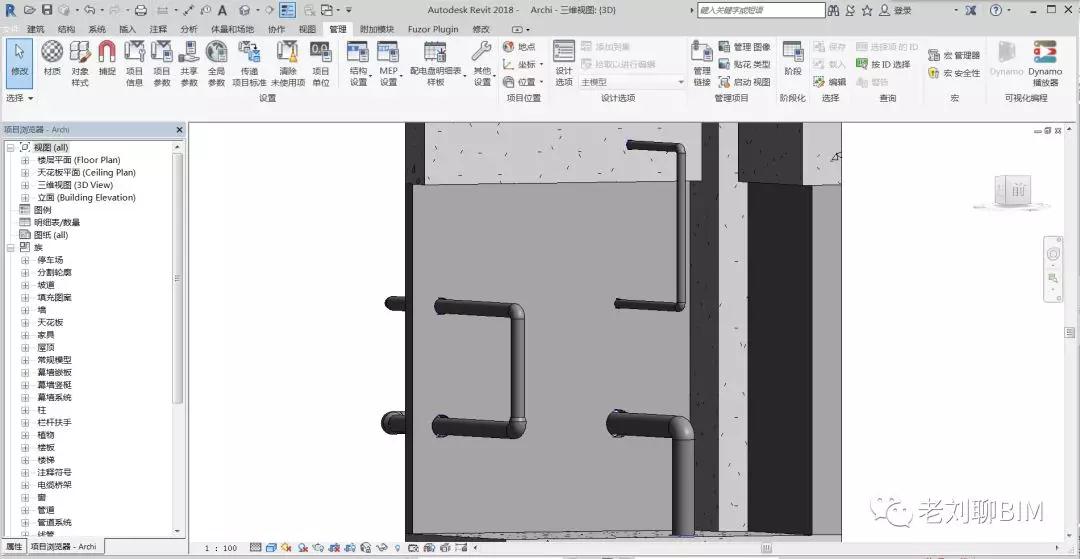
Task: Open 管理图像 (Manage Images)
Action: point(745,47)
